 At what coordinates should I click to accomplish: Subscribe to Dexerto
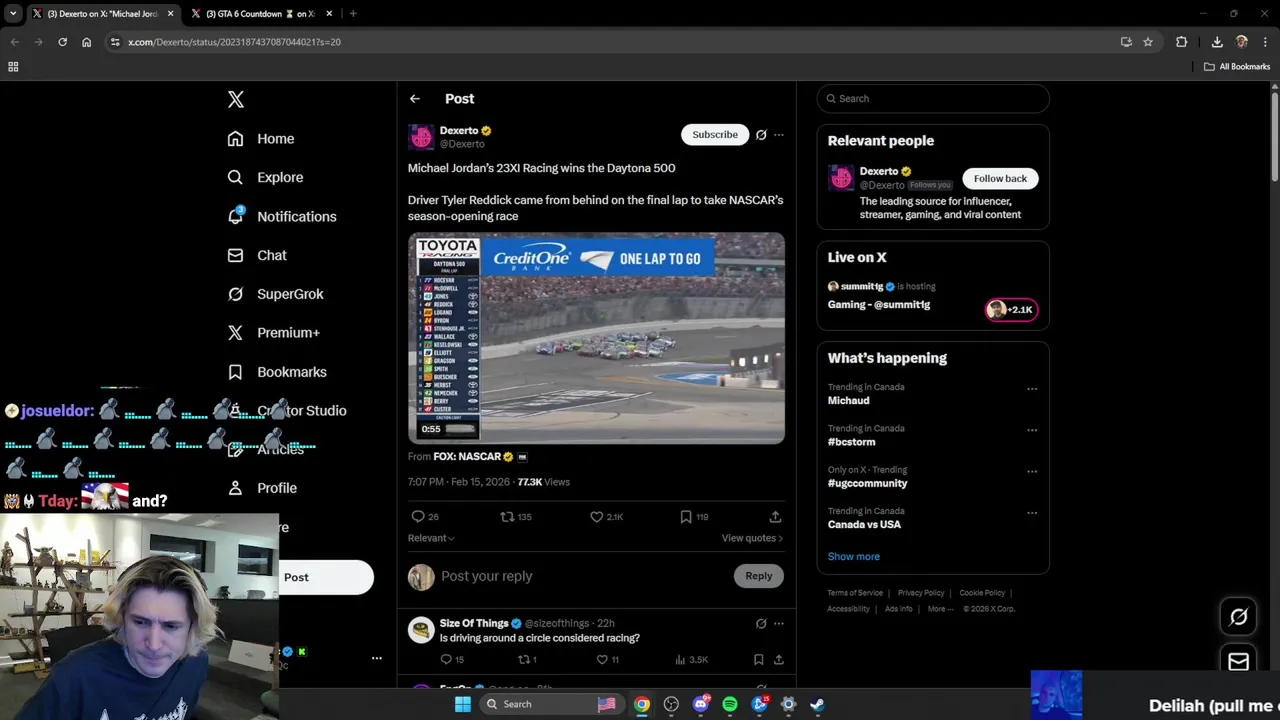tap(715, 135)
